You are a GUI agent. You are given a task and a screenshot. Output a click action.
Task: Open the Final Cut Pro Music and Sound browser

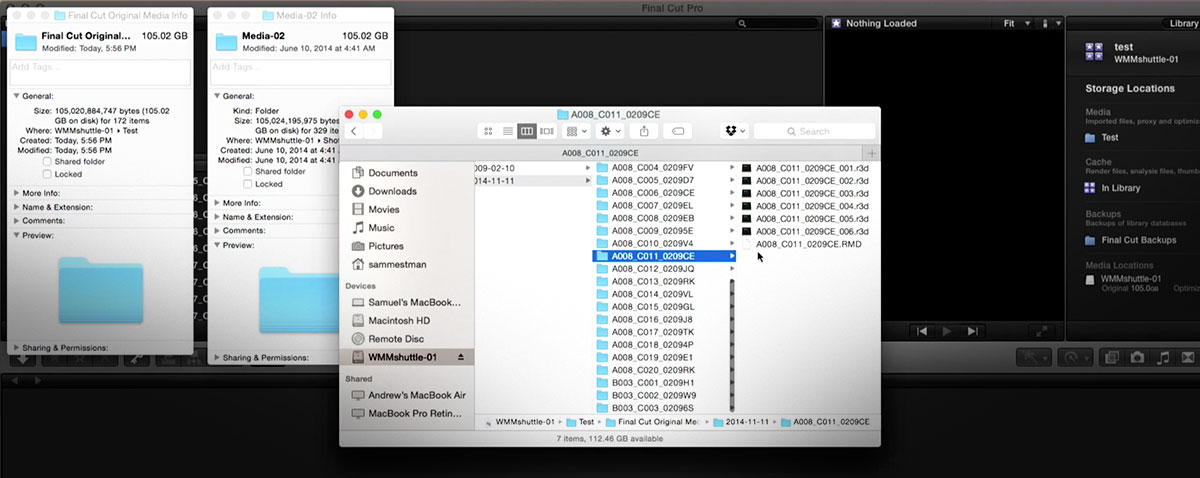point(1163,357)
